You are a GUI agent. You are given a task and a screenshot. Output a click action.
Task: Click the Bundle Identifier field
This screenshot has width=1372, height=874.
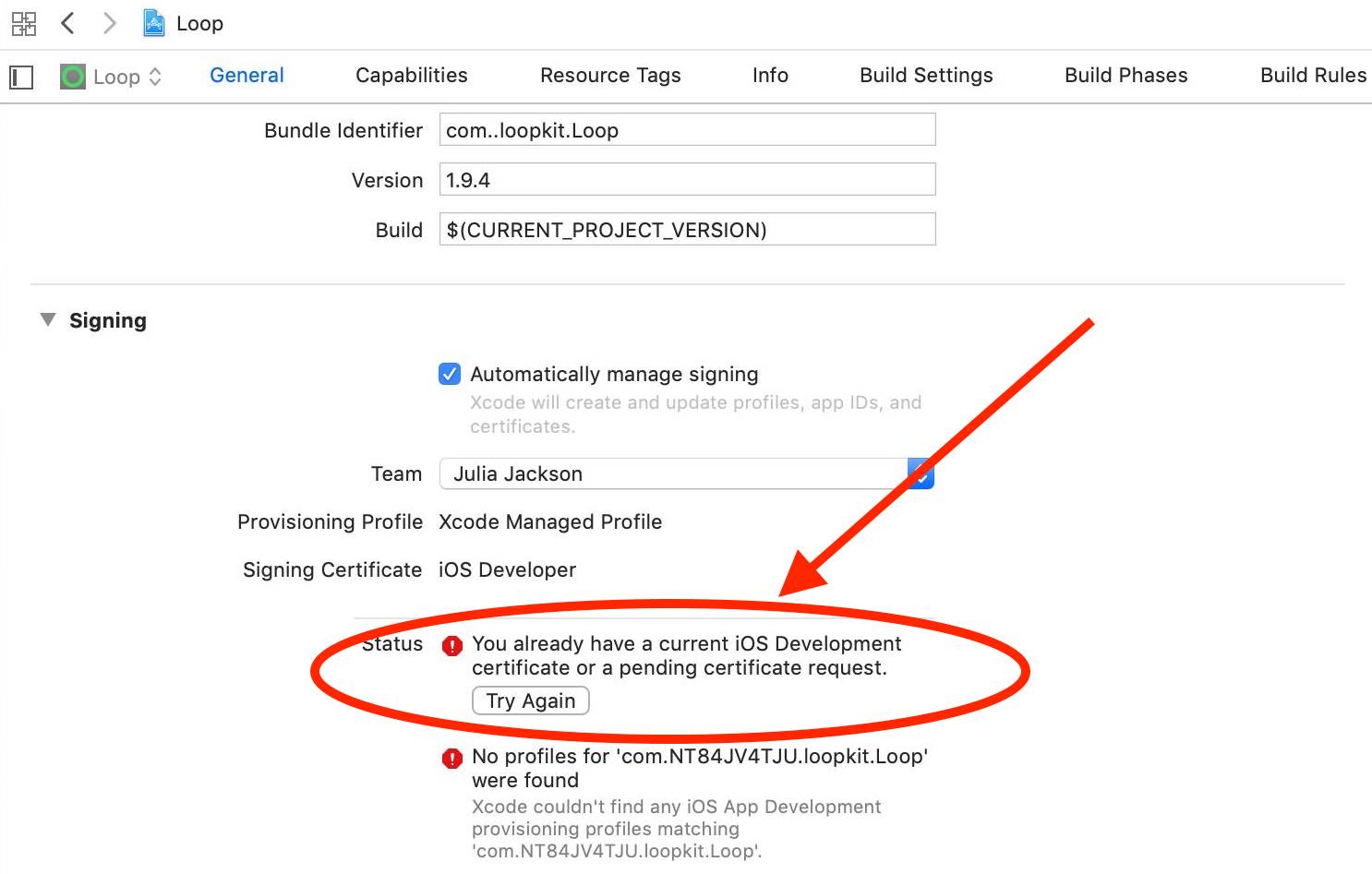click(x=687, y=130)
